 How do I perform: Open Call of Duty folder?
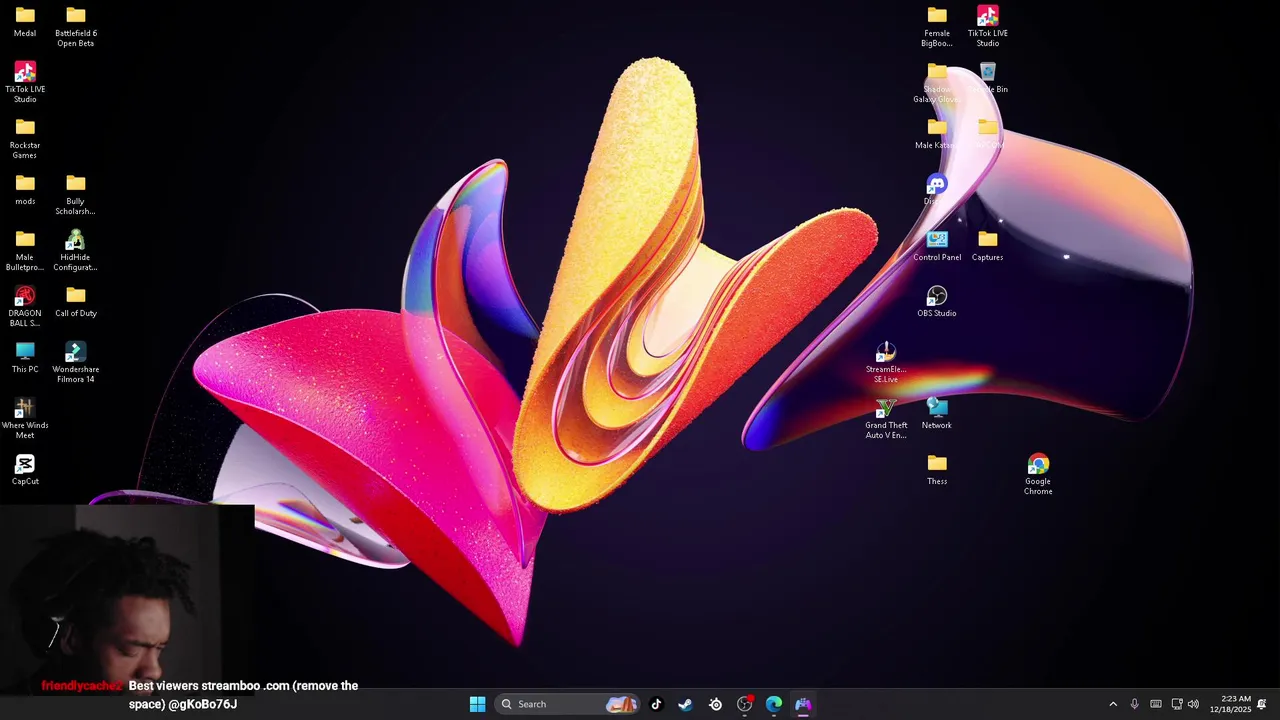click(x=76, y=301)
